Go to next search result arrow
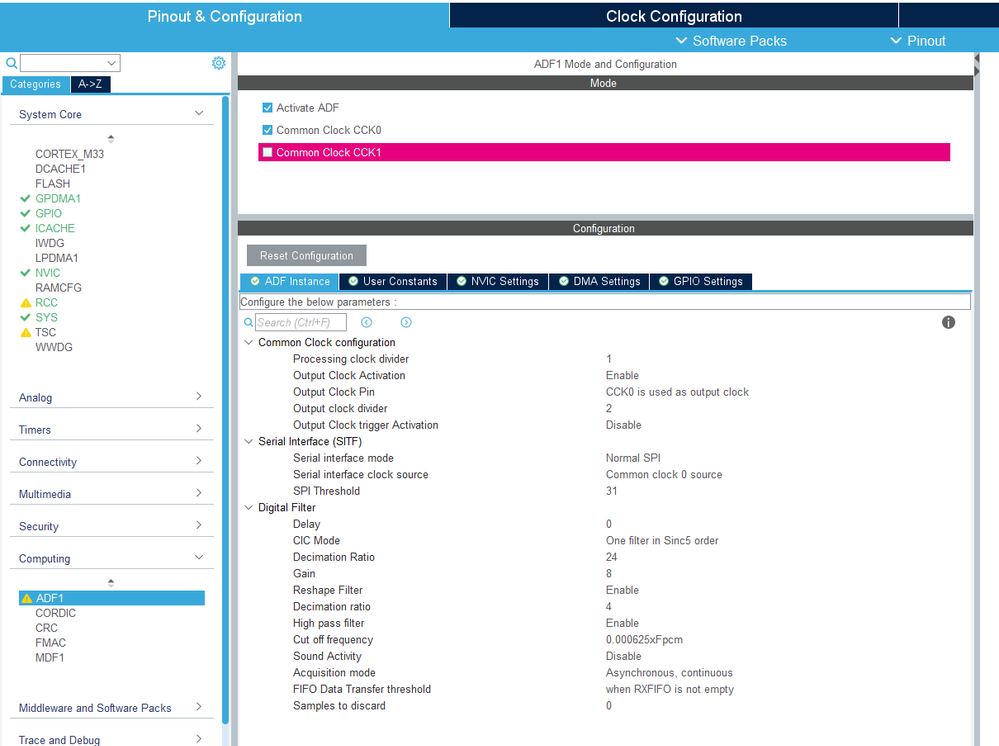The height and width of the screenshot is (746, 999). pos(406,322)
